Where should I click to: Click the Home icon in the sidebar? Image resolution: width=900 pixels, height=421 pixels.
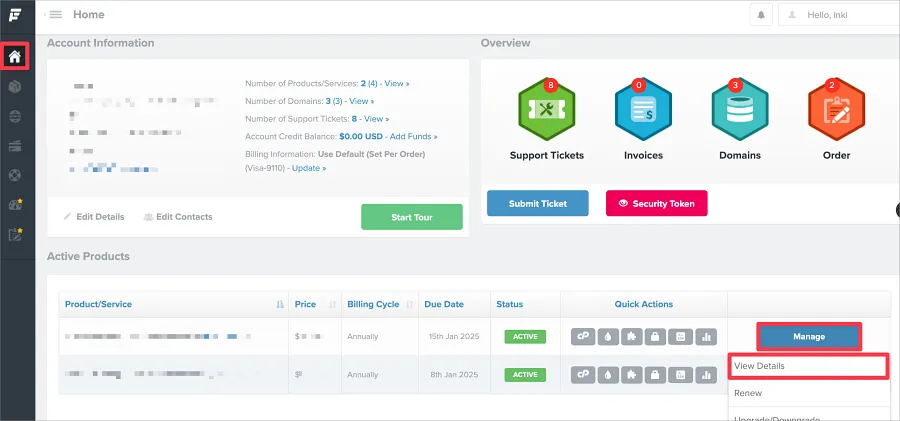coord(15,56)
